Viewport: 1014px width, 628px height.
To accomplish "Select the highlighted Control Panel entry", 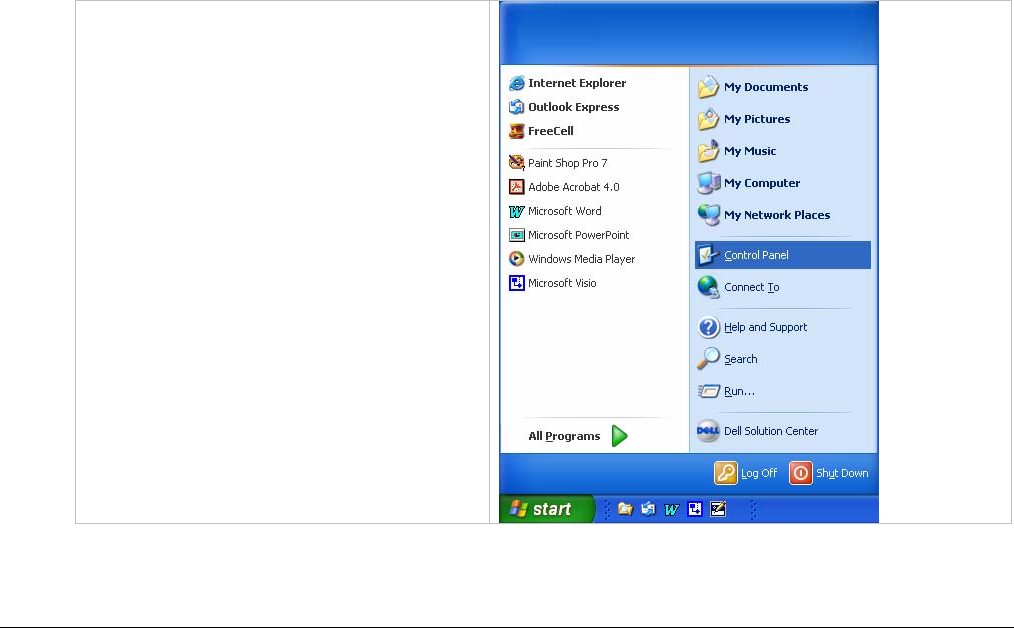I will [782, 255].
